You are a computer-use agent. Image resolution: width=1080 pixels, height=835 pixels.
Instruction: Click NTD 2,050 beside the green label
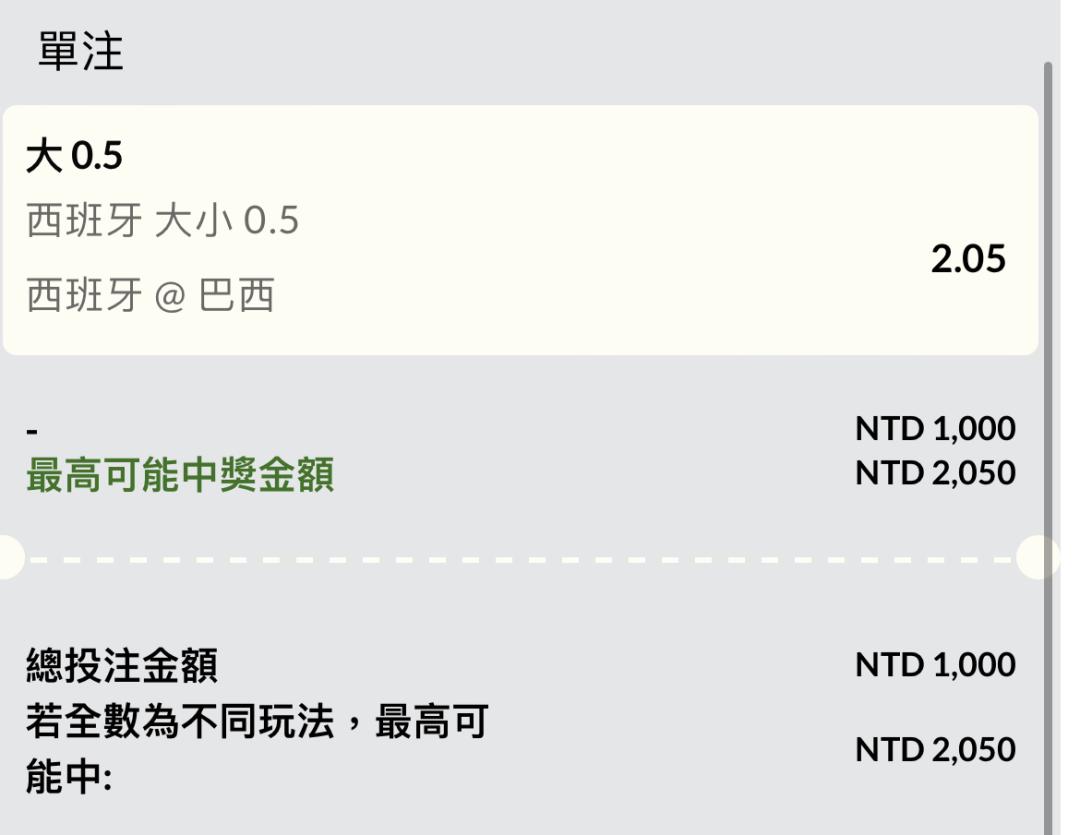[x=935, y=472]
